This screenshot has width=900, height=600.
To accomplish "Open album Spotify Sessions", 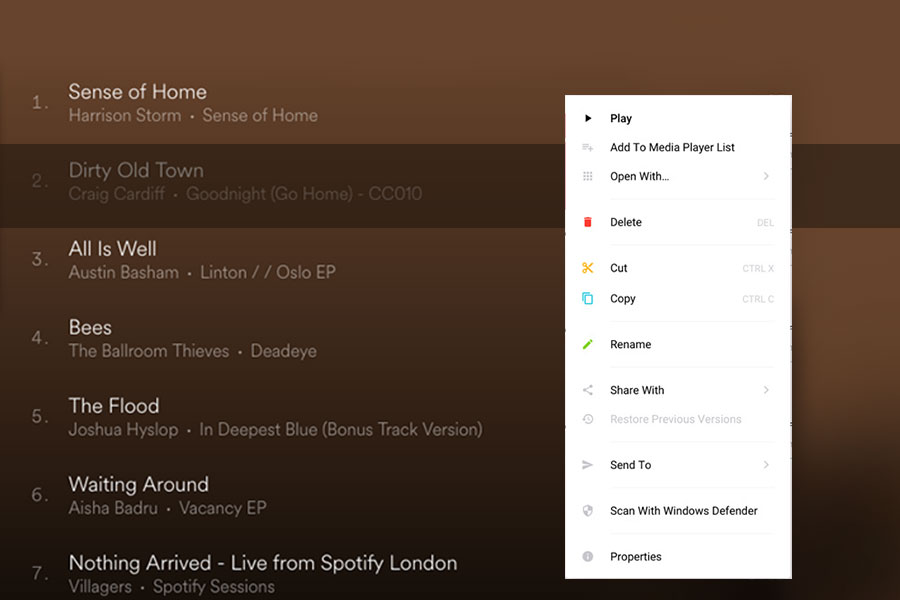I will pyautogui.click(x=214, y=587).
